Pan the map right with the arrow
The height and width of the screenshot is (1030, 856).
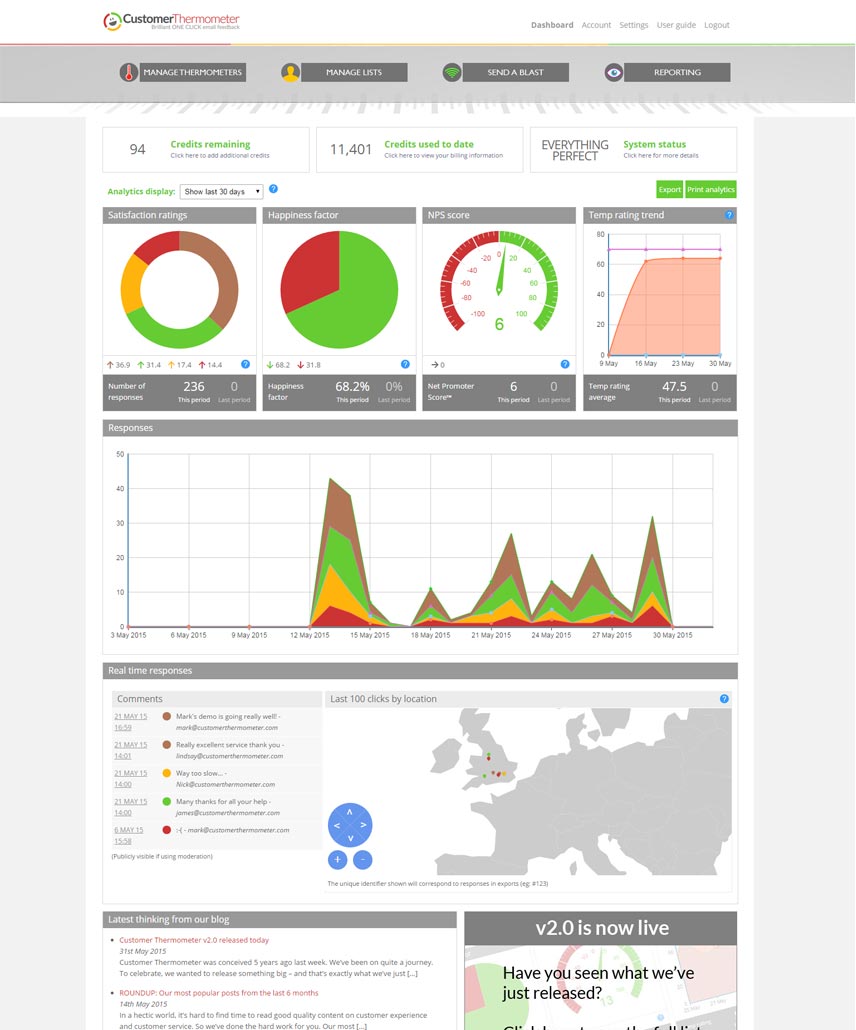coord(363,825)
